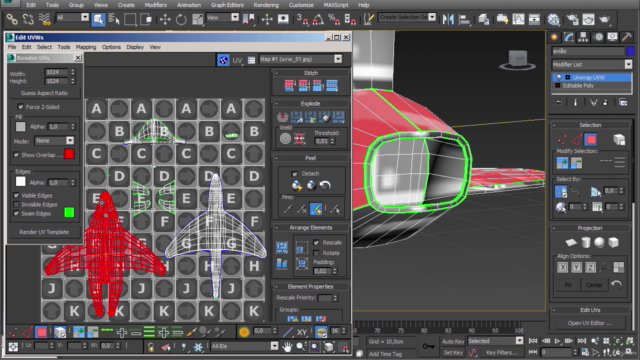The width and height of the screenshot is (640, 360).
Task: Enable Invisible Edges checkbox
Action: [x=16, y=204]
